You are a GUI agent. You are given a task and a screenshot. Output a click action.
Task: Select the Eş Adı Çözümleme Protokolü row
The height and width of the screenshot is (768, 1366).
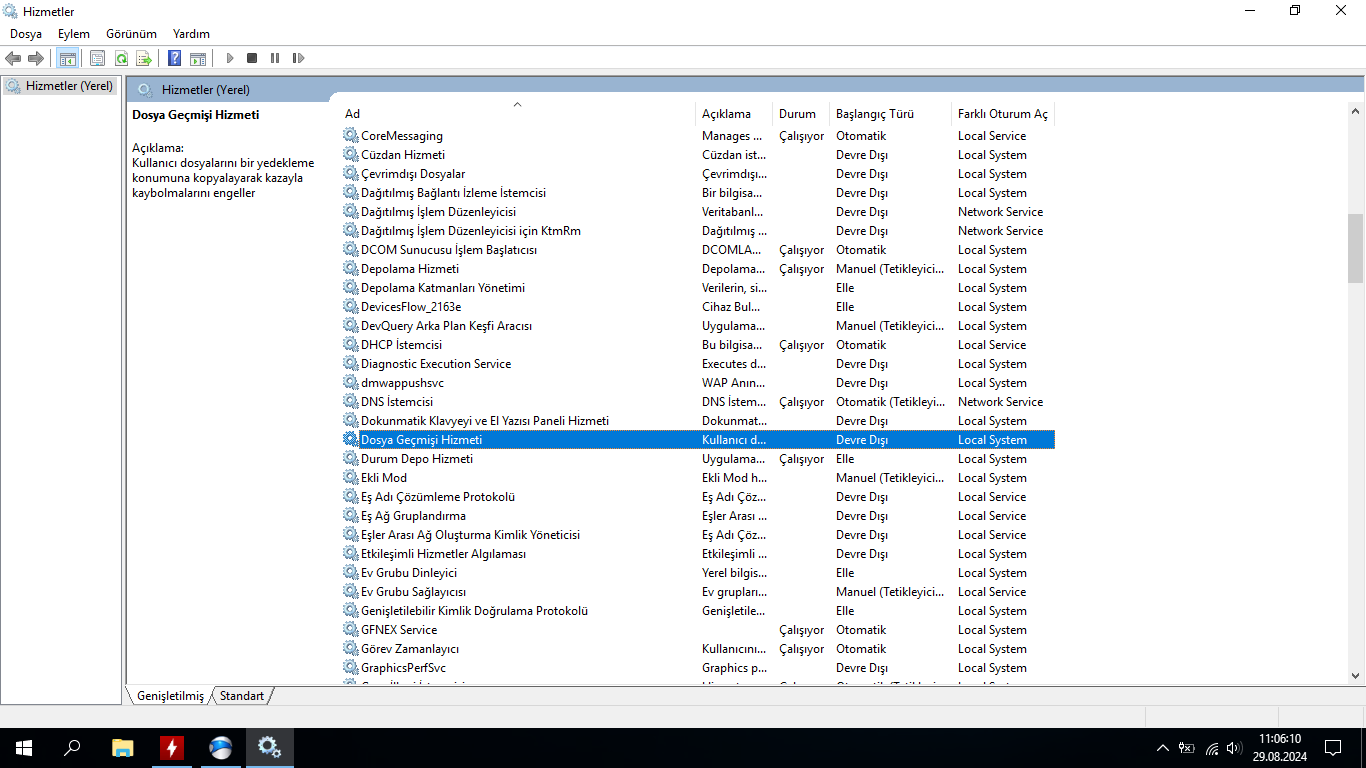[698, 496]
